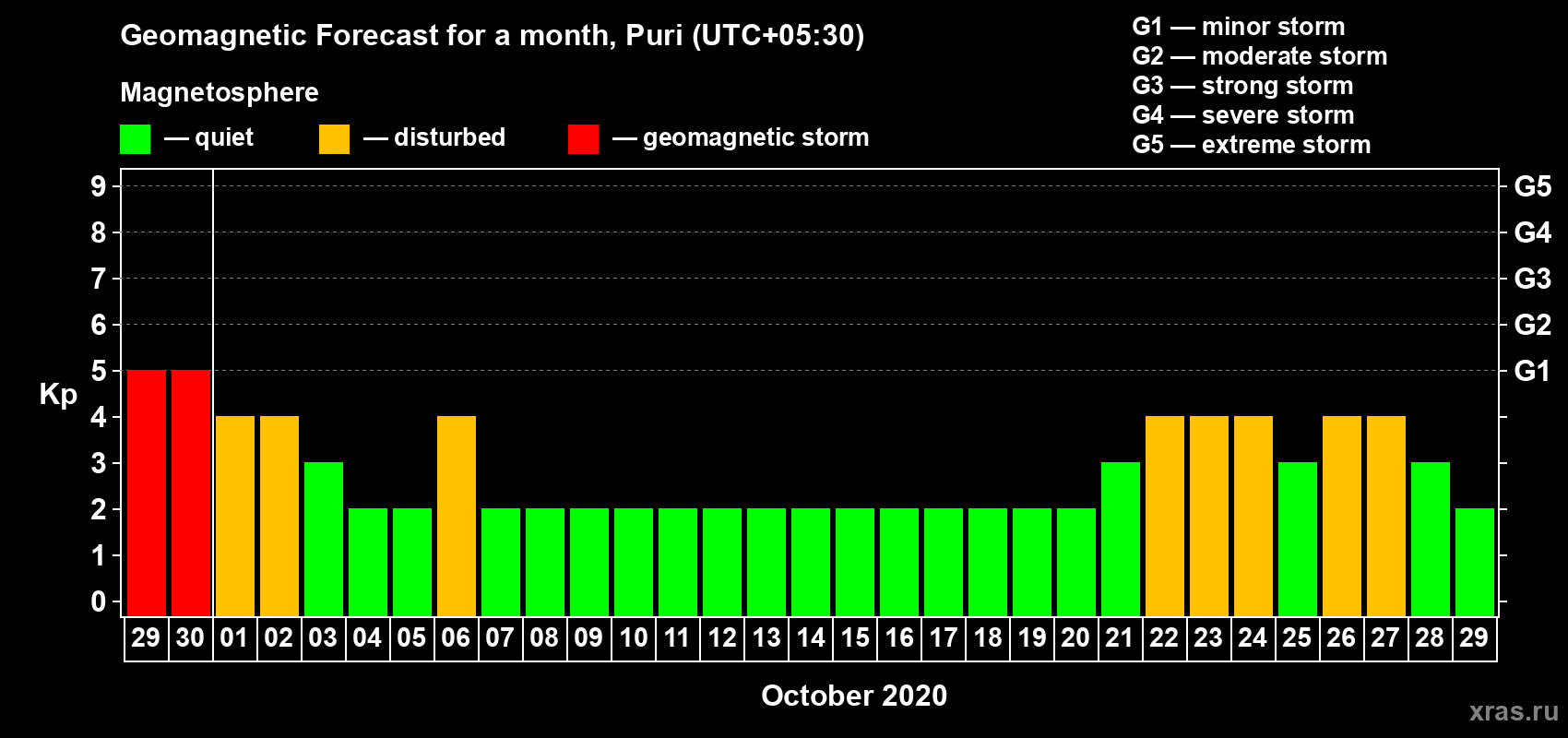This screenshot has height=738, width=1568.
Task: Click the orange bar for October 27
Action: click(1386, 517)
